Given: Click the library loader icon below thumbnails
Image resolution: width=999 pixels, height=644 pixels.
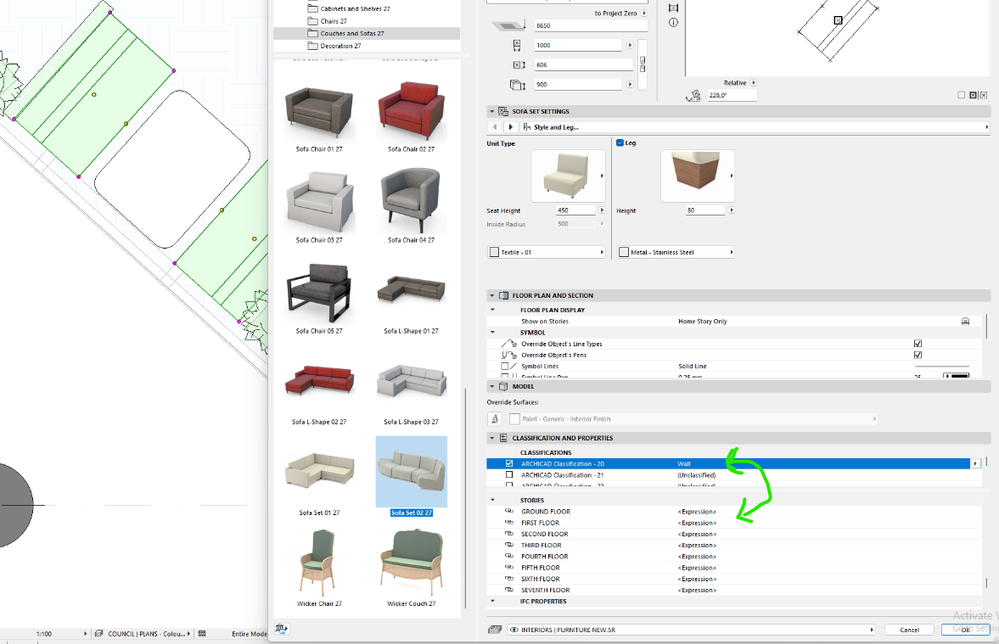Looking at the screenshot, I should [281, 629].
